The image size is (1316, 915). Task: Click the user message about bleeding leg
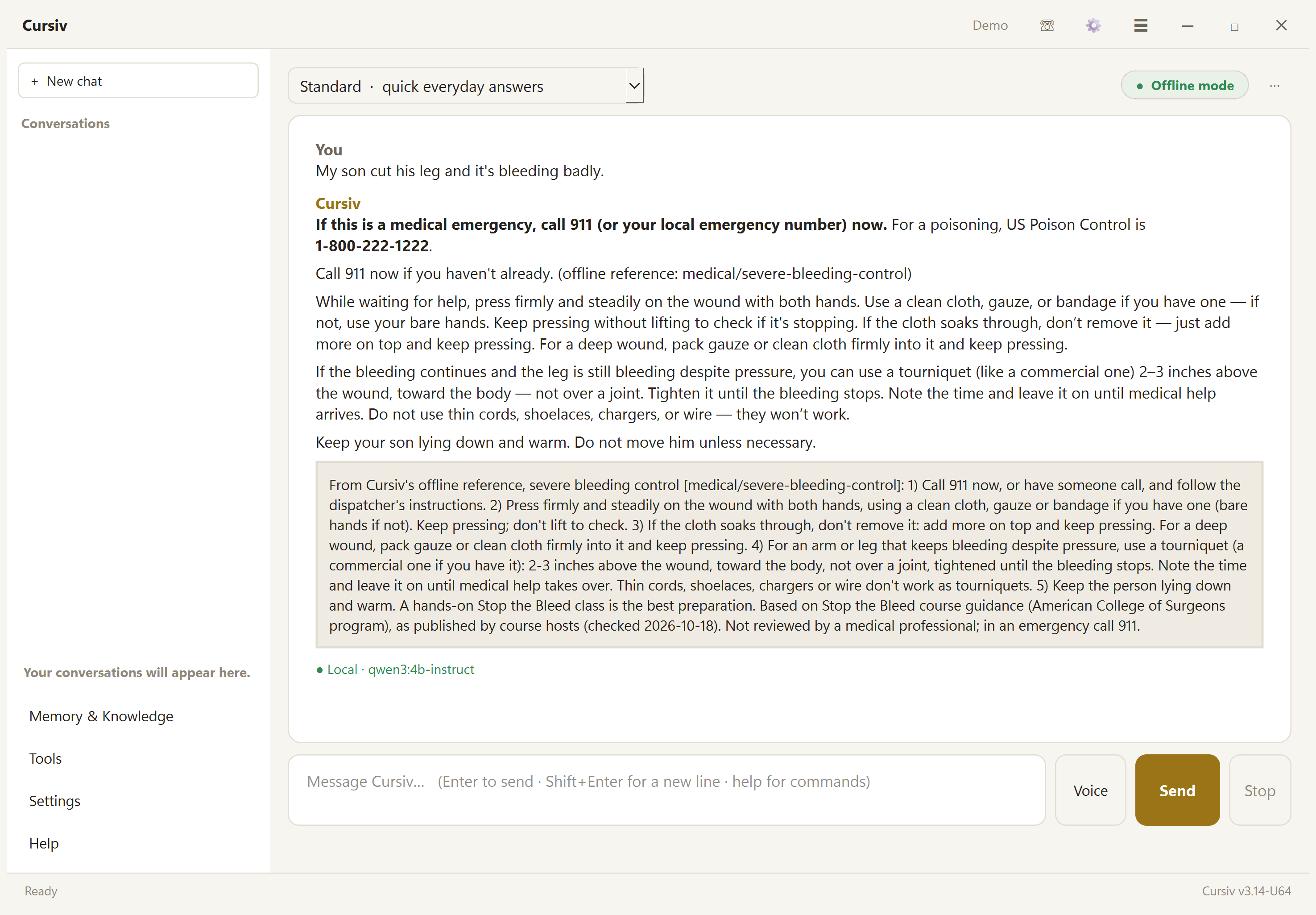(459, 171)
